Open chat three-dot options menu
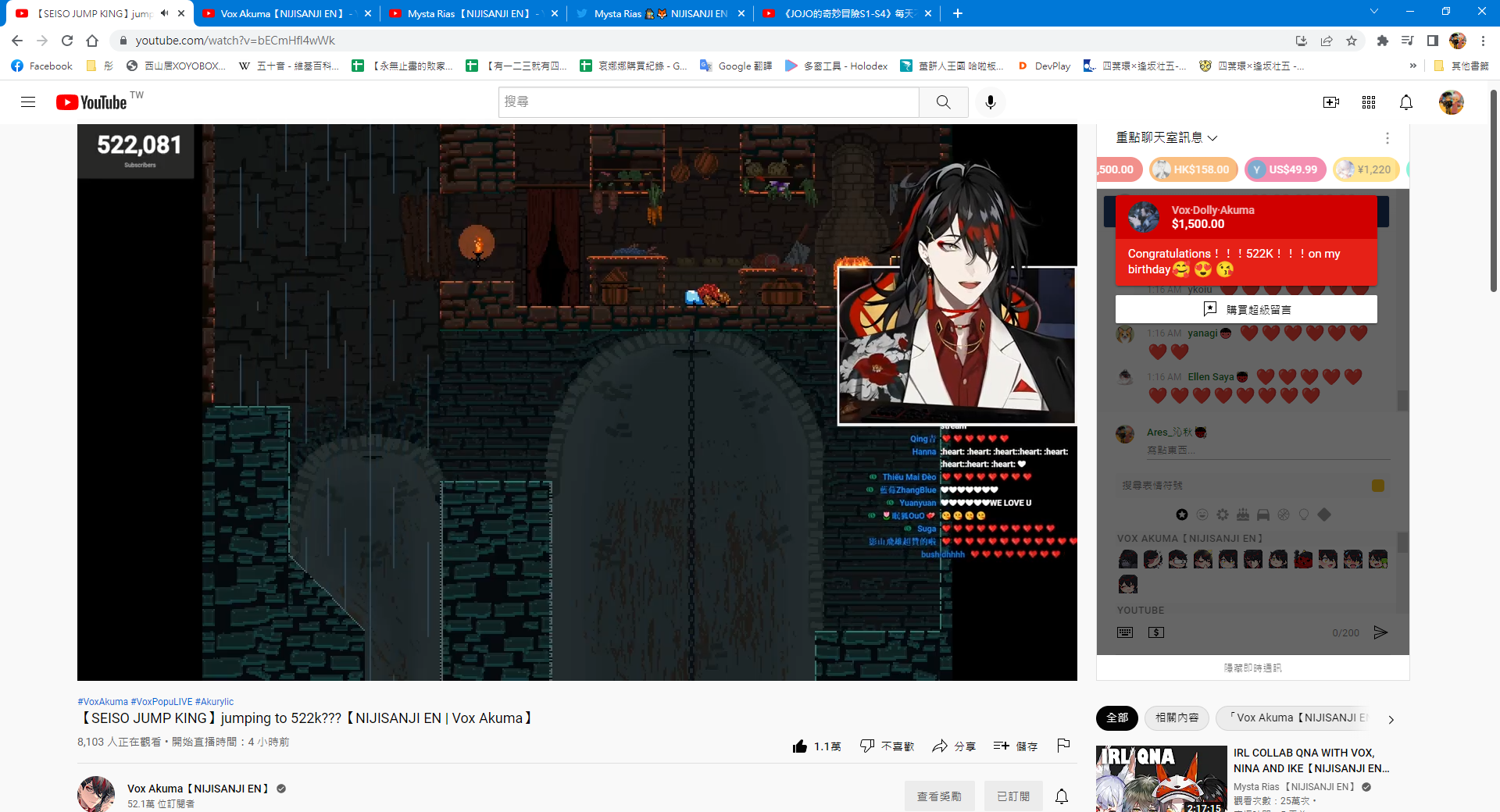This screenshot has width=1500, height=812. point(1387,138)
